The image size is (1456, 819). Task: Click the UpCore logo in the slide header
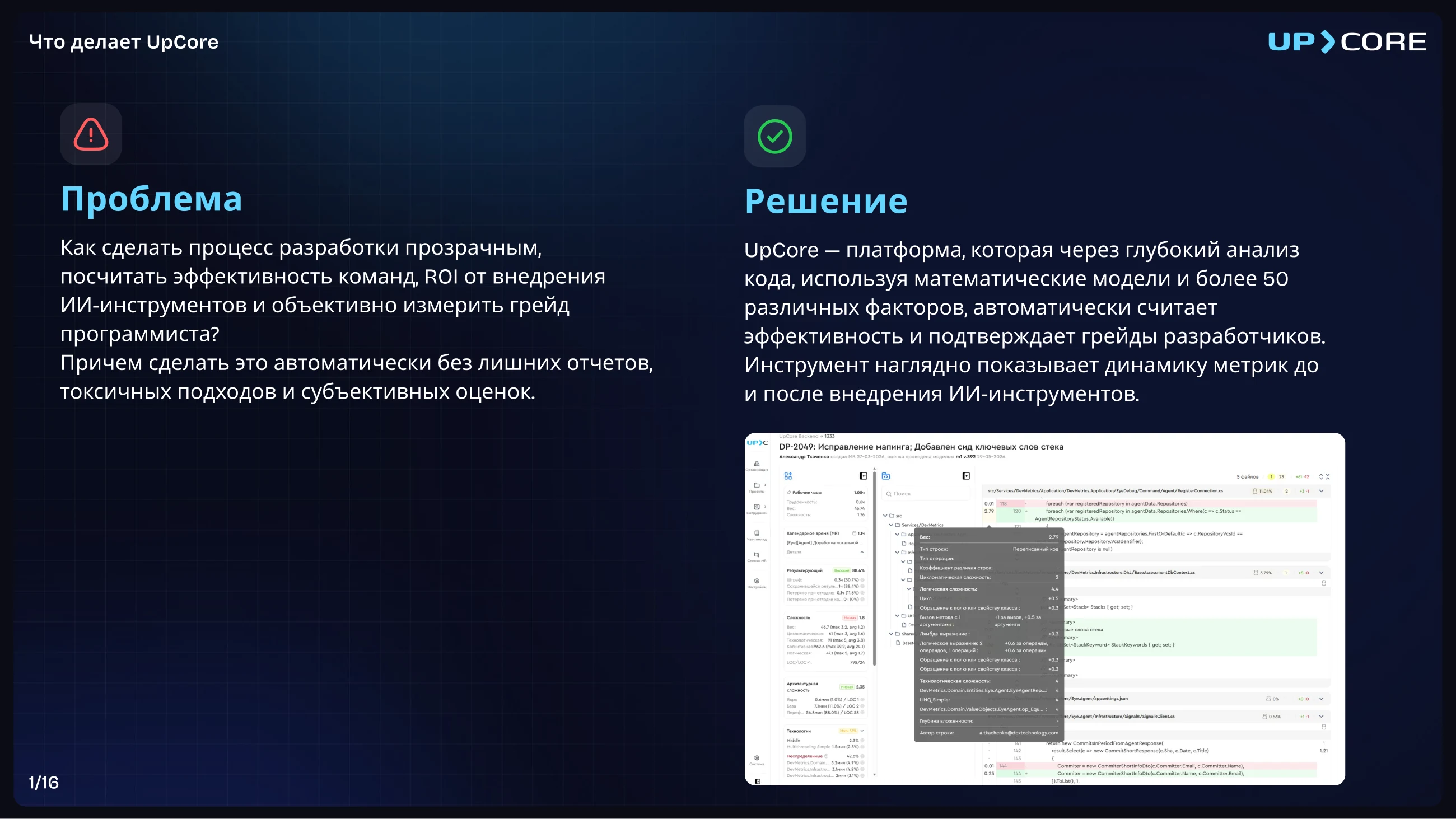1347,42
